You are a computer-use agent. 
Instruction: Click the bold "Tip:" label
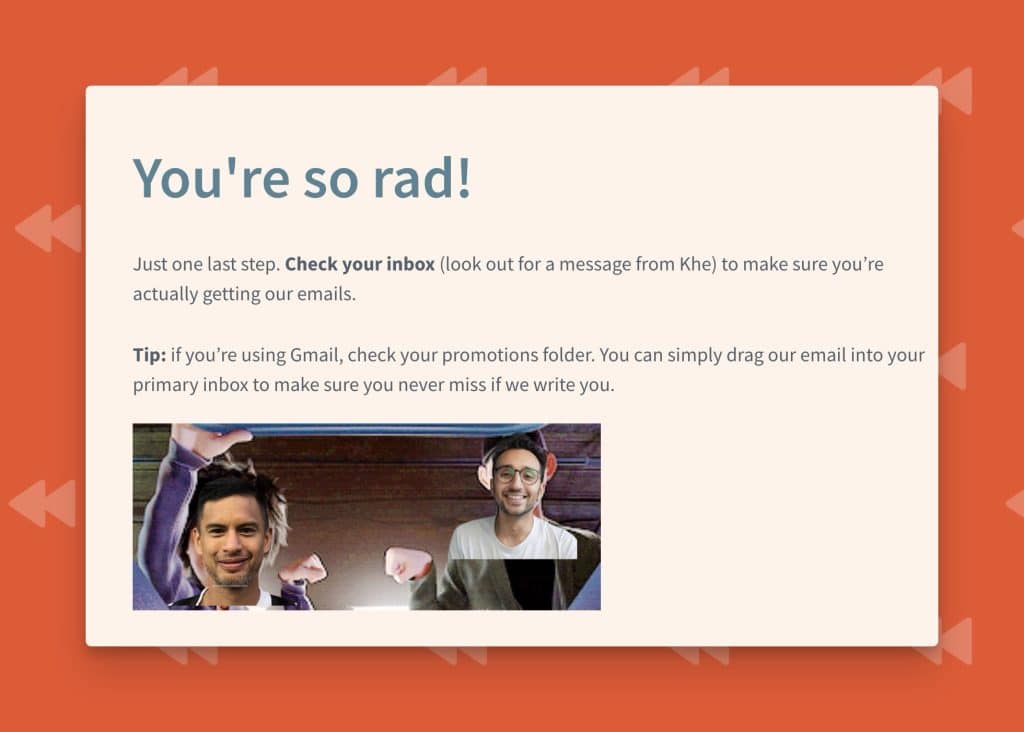[149, 355]
